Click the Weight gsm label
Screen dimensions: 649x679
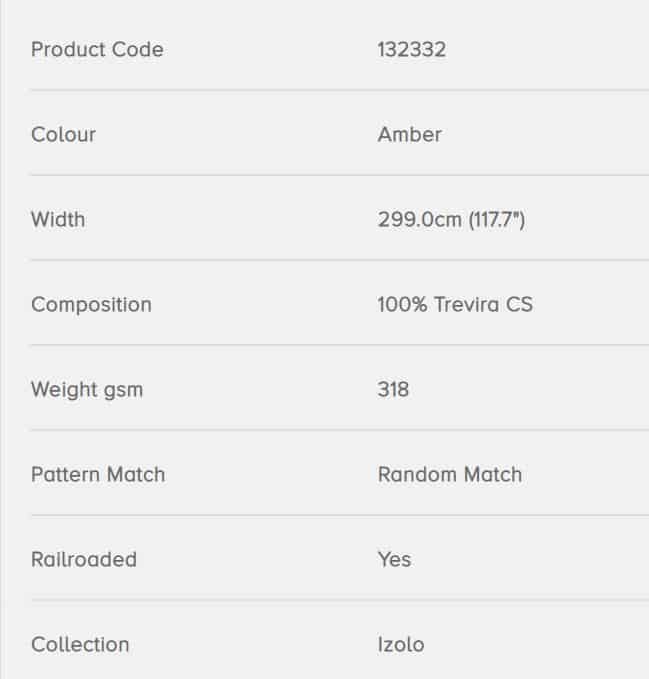[87, 390]
